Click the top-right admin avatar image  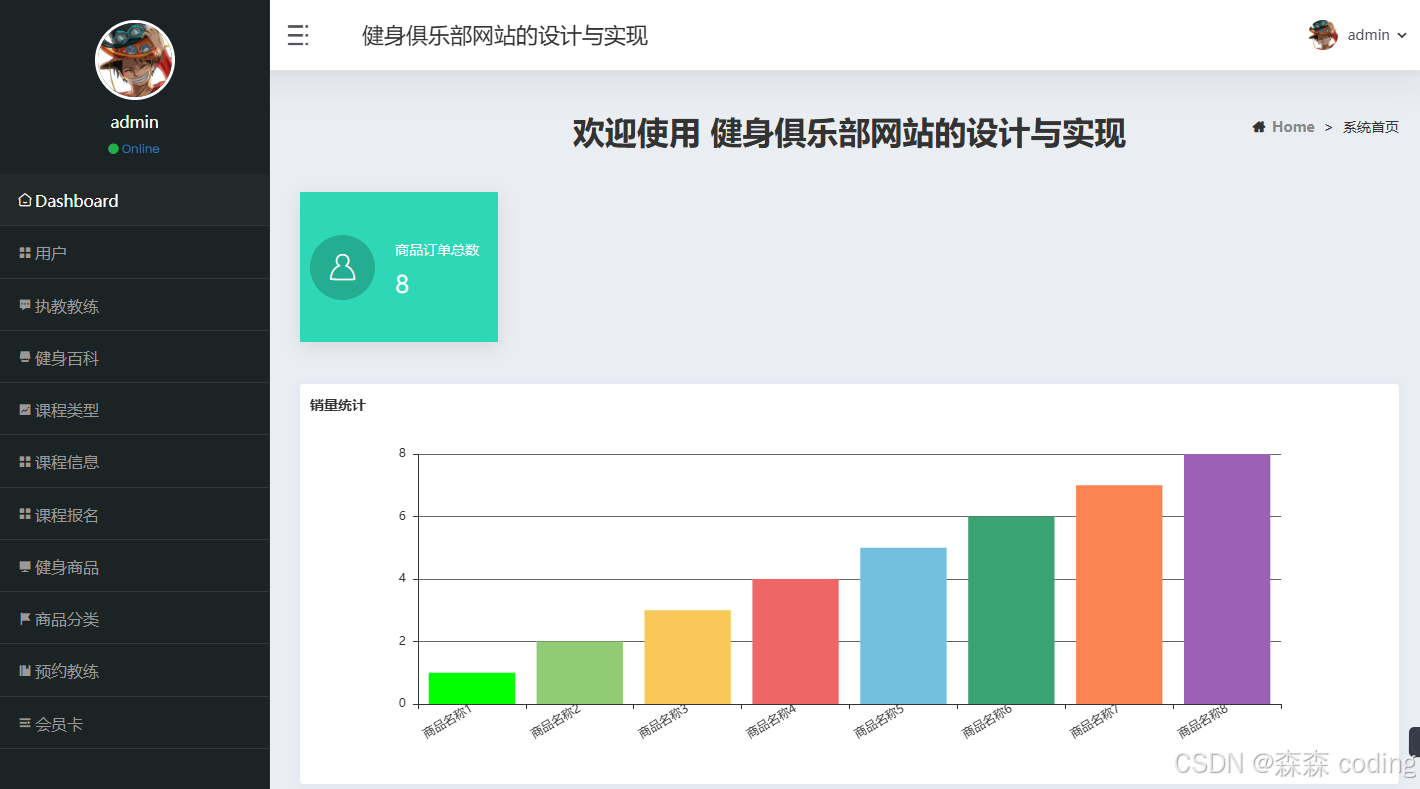pyautogui.click(x=1323, y=35)
